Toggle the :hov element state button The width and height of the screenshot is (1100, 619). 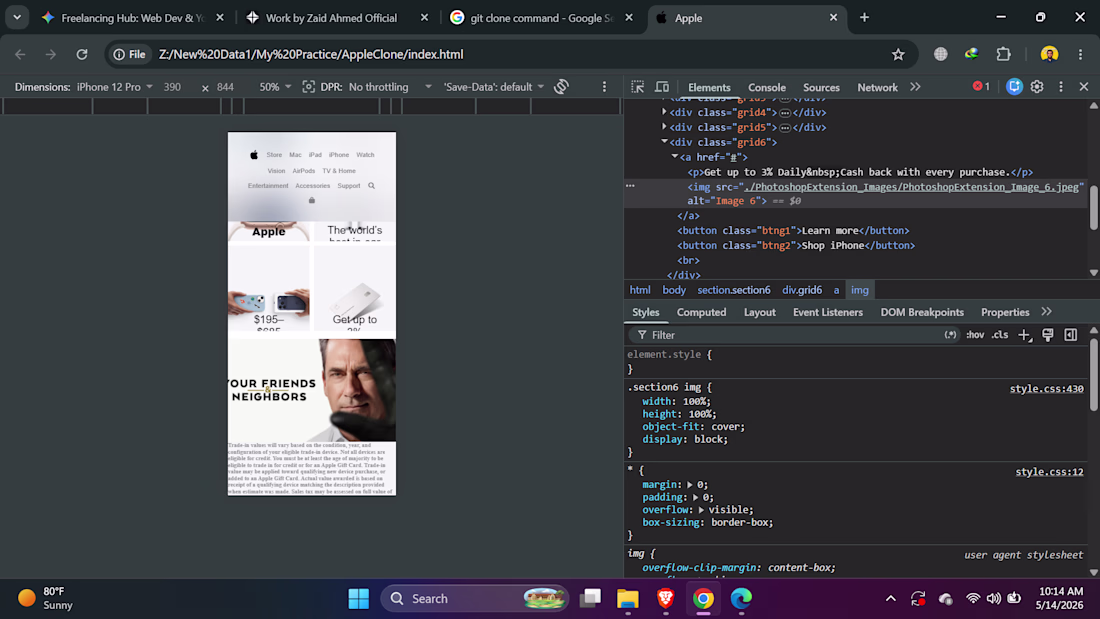974,335
